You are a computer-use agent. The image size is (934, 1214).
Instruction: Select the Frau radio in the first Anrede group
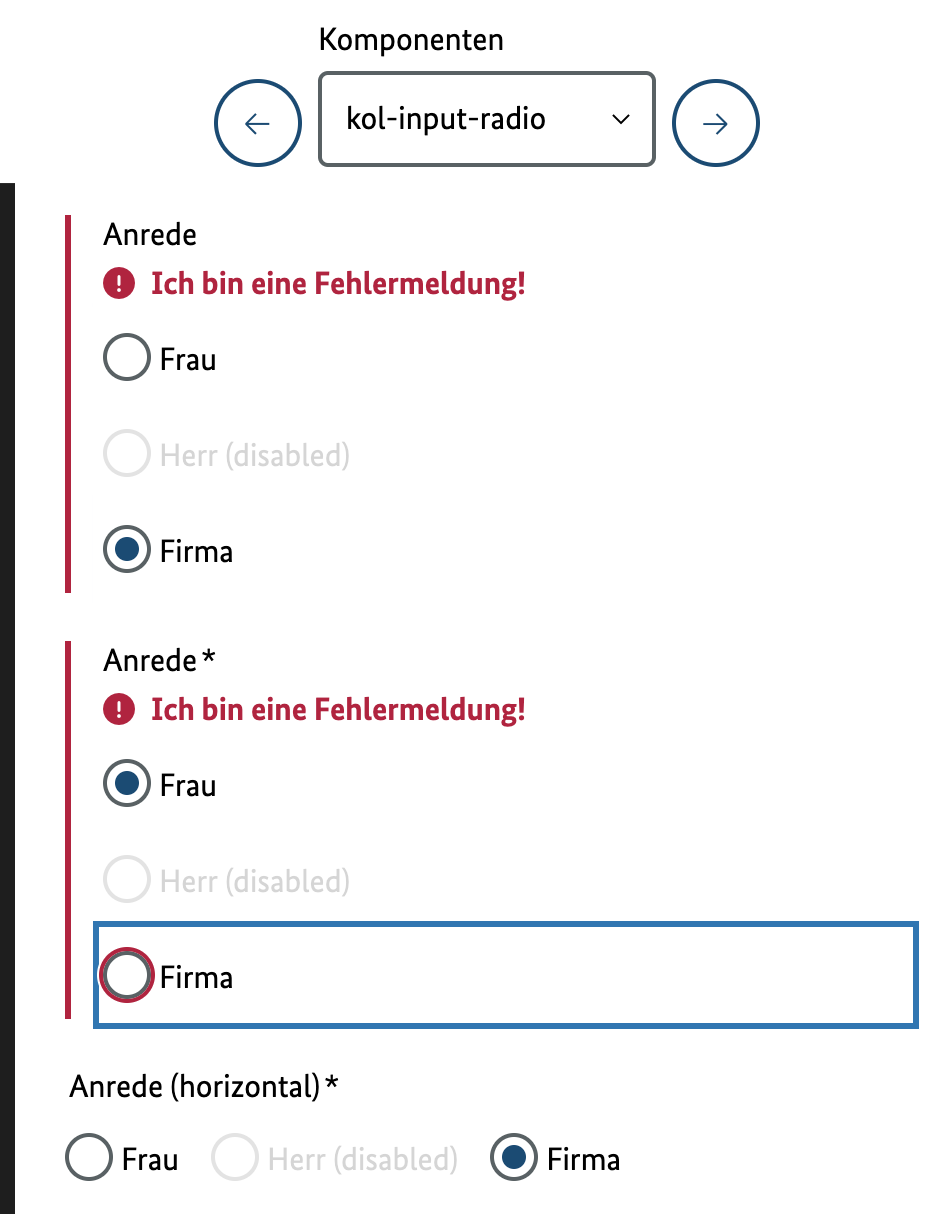[x=126, y=357]
